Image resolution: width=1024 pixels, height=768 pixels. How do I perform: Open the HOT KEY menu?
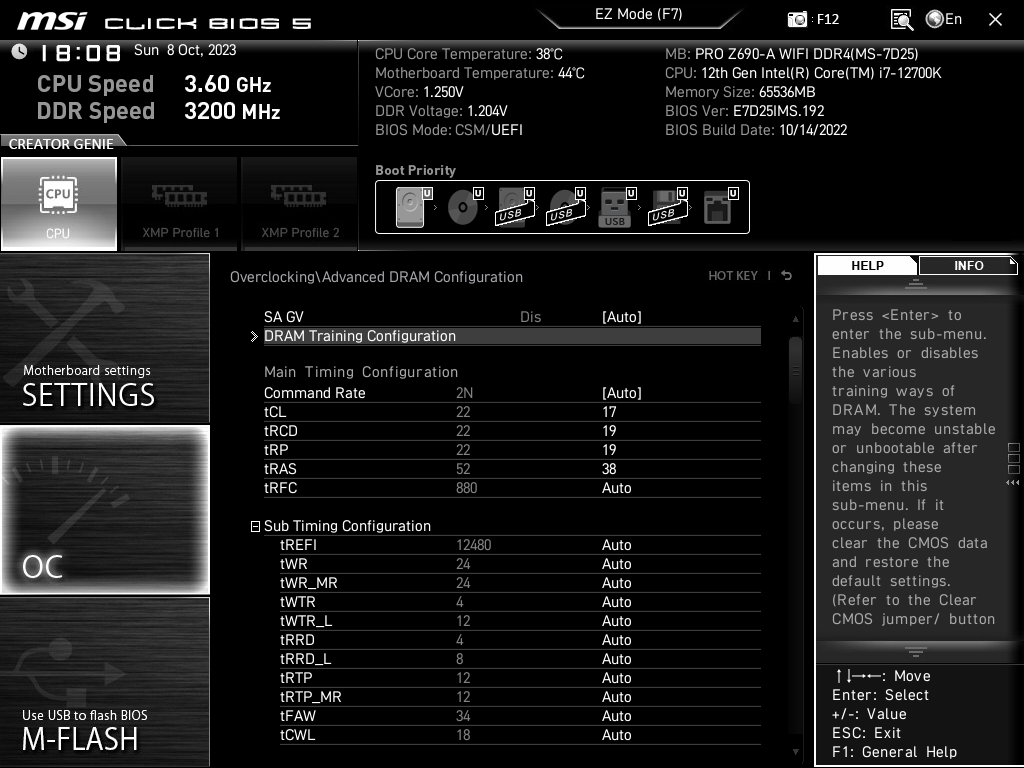point(733,276)
